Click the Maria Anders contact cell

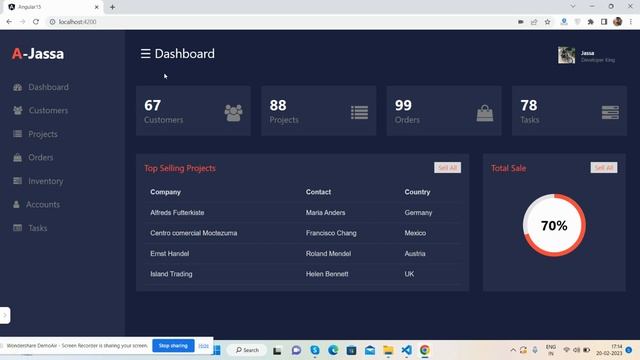[x=325, y=213]
